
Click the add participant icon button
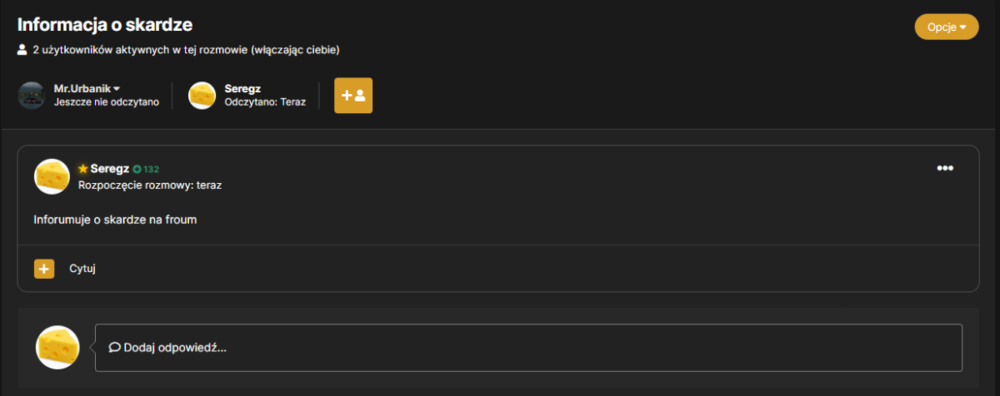tap(353, 96)
